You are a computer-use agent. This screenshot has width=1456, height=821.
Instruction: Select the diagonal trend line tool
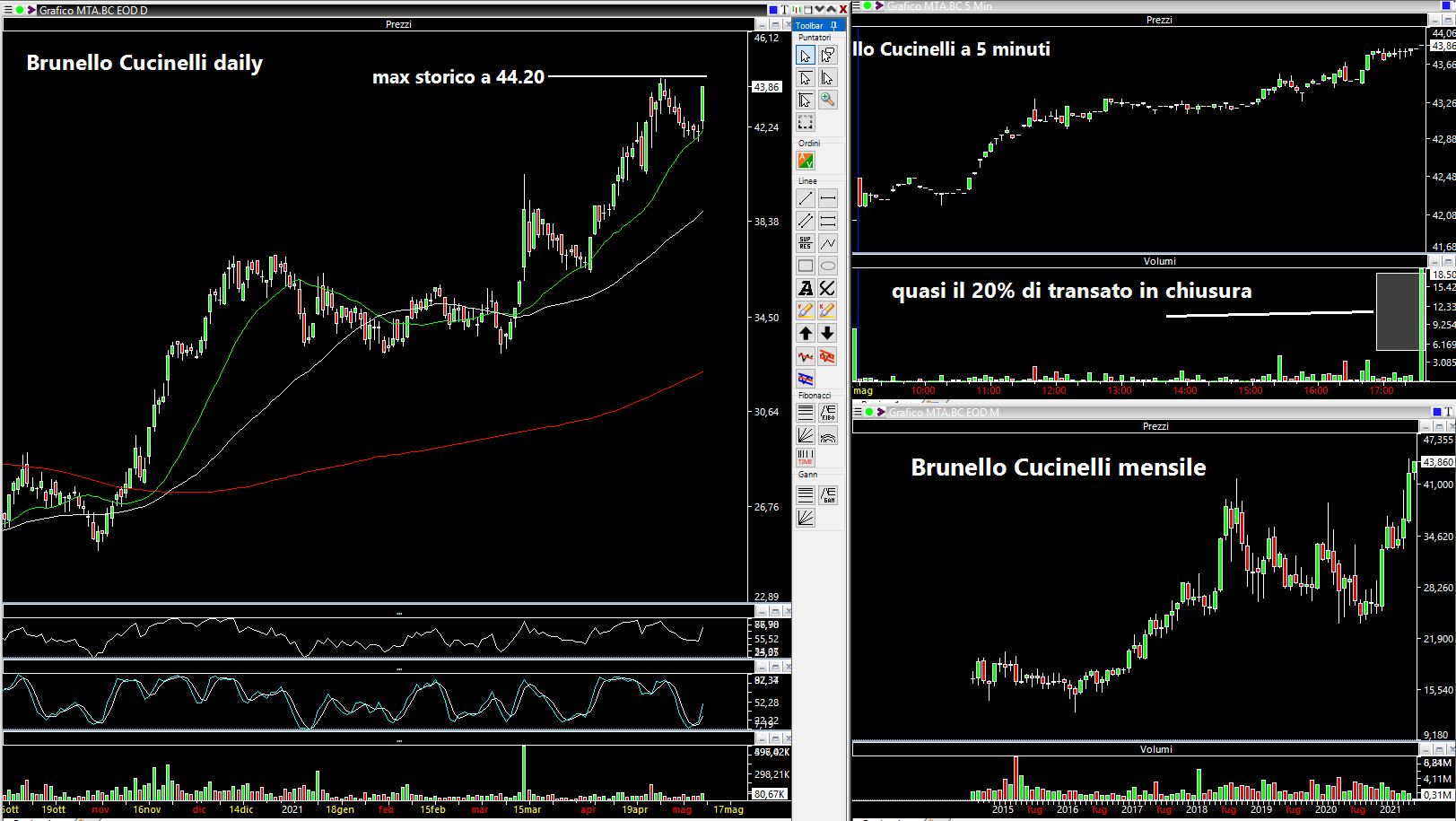click(x=806, y=198)
